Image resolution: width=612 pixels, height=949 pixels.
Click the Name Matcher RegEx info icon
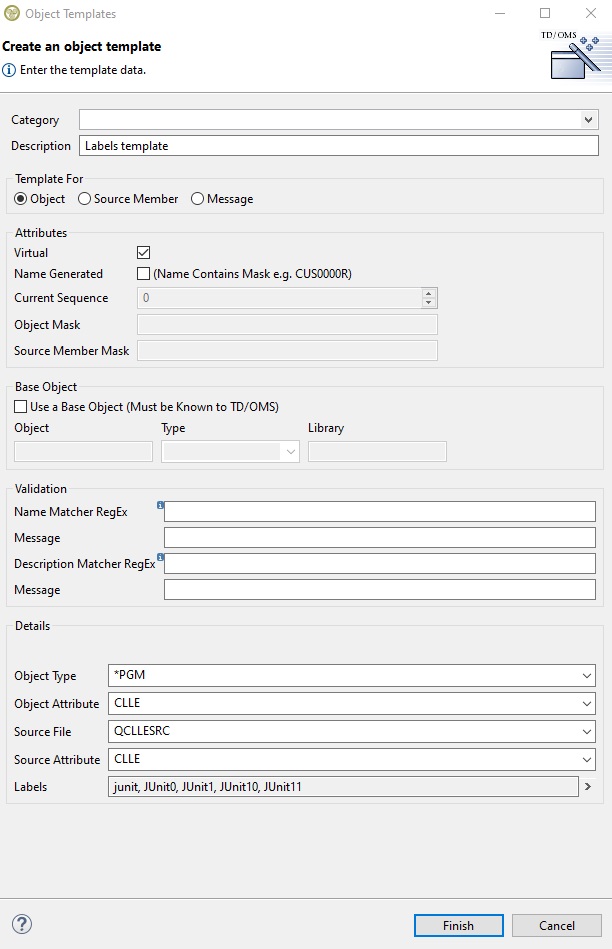coord(160,506)
